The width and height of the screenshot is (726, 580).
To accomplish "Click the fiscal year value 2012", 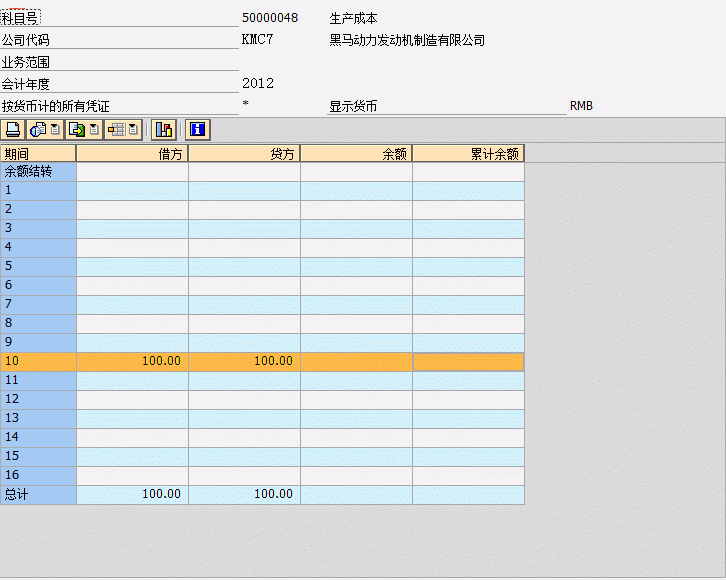I will coord(258,84).
